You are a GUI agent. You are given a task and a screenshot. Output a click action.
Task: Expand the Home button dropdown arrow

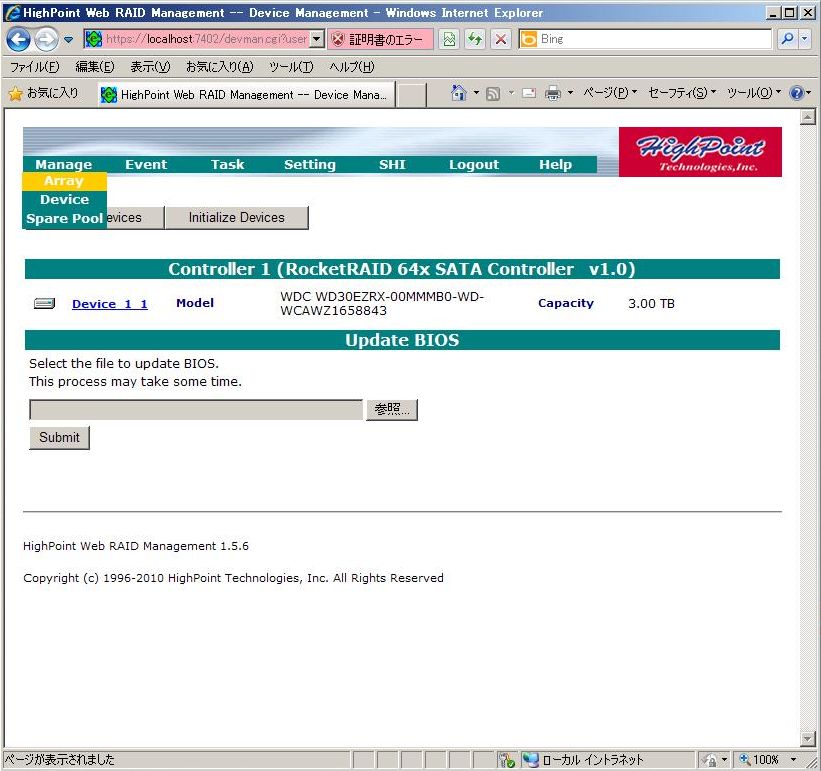(x=476, y=93)
